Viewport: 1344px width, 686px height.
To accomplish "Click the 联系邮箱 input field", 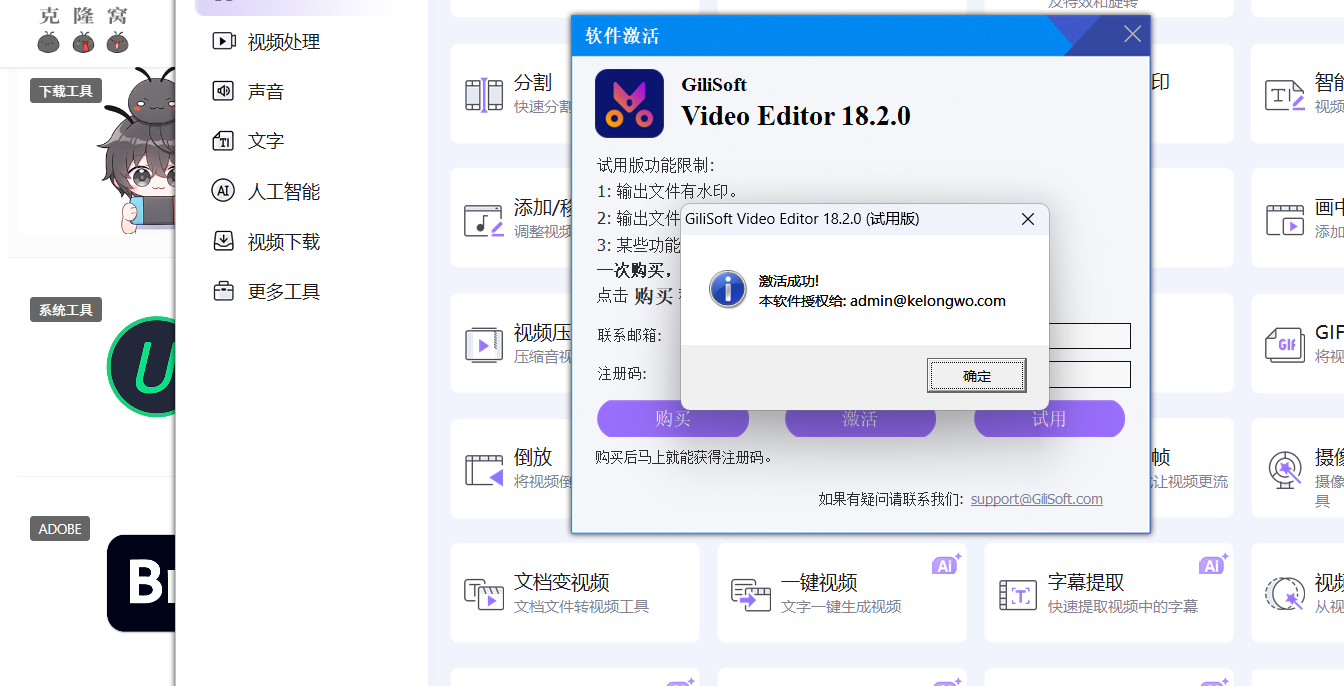I will click(x=1090, y=336).
